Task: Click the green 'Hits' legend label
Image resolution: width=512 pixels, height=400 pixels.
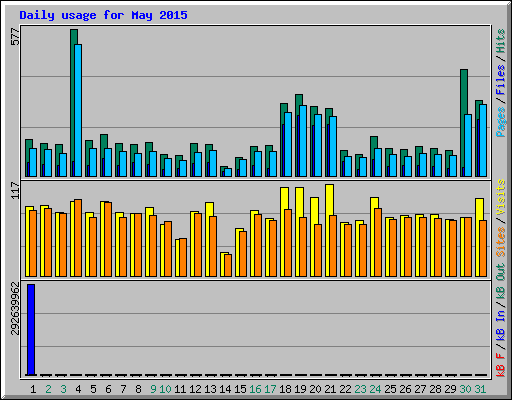Action: point(501,41)
